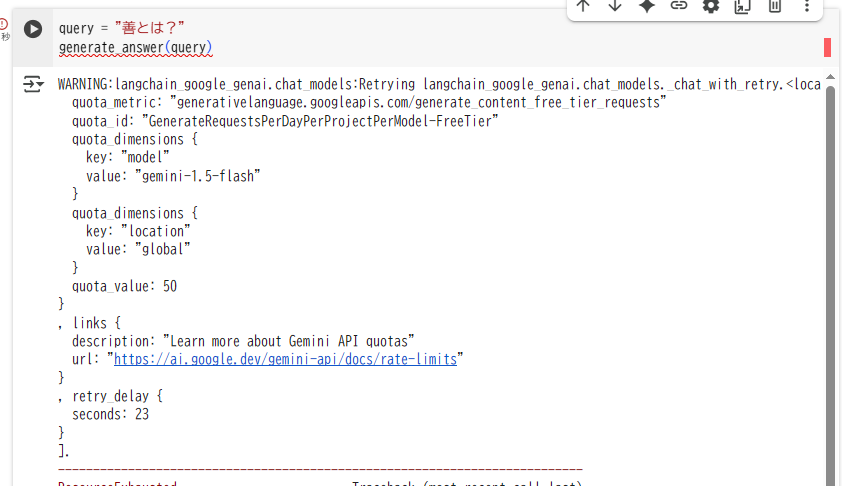Click the red error indicator left of cell
Image resolution: width=842 pixels, height=486 pixels.
4,24
